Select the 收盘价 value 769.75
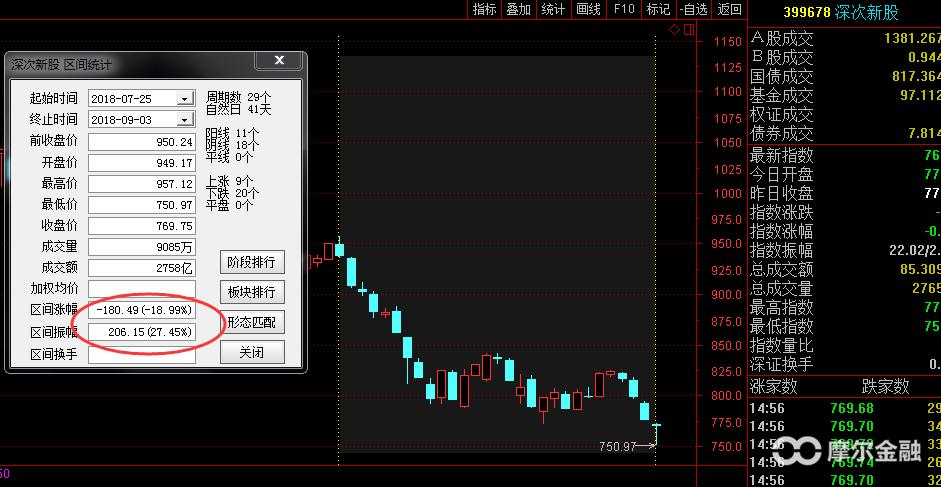This screenshot has width=941, height=487. click(142, 226)
